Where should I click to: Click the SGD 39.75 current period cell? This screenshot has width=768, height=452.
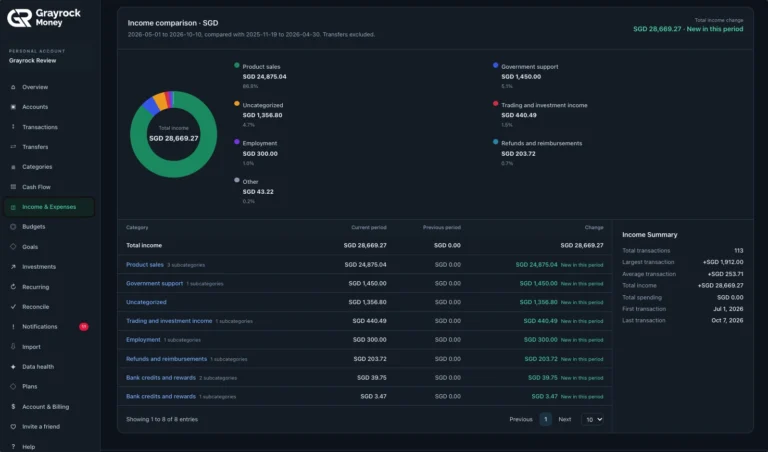[372, 378]
